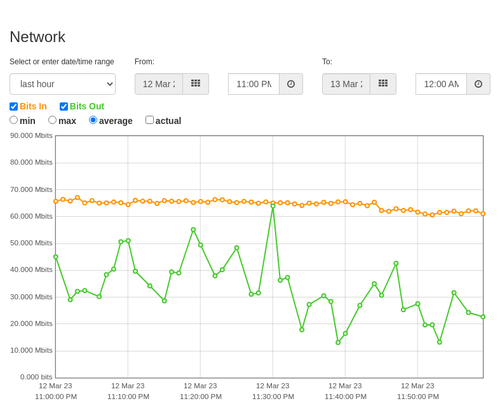Click the 'To:' label

click(327, 62)
